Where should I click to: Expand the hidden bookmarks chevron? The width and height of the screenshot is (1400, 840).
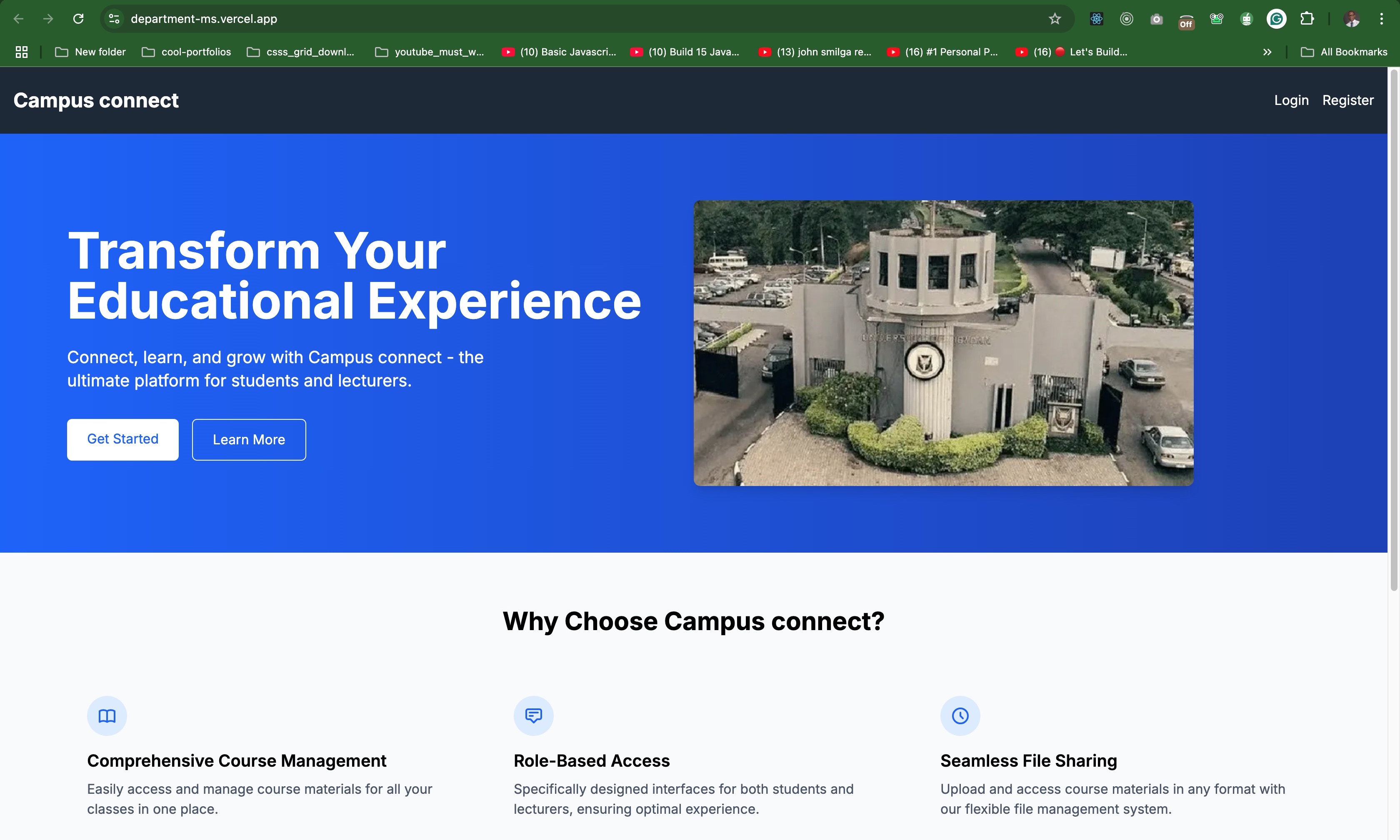tap(1267, 52)
